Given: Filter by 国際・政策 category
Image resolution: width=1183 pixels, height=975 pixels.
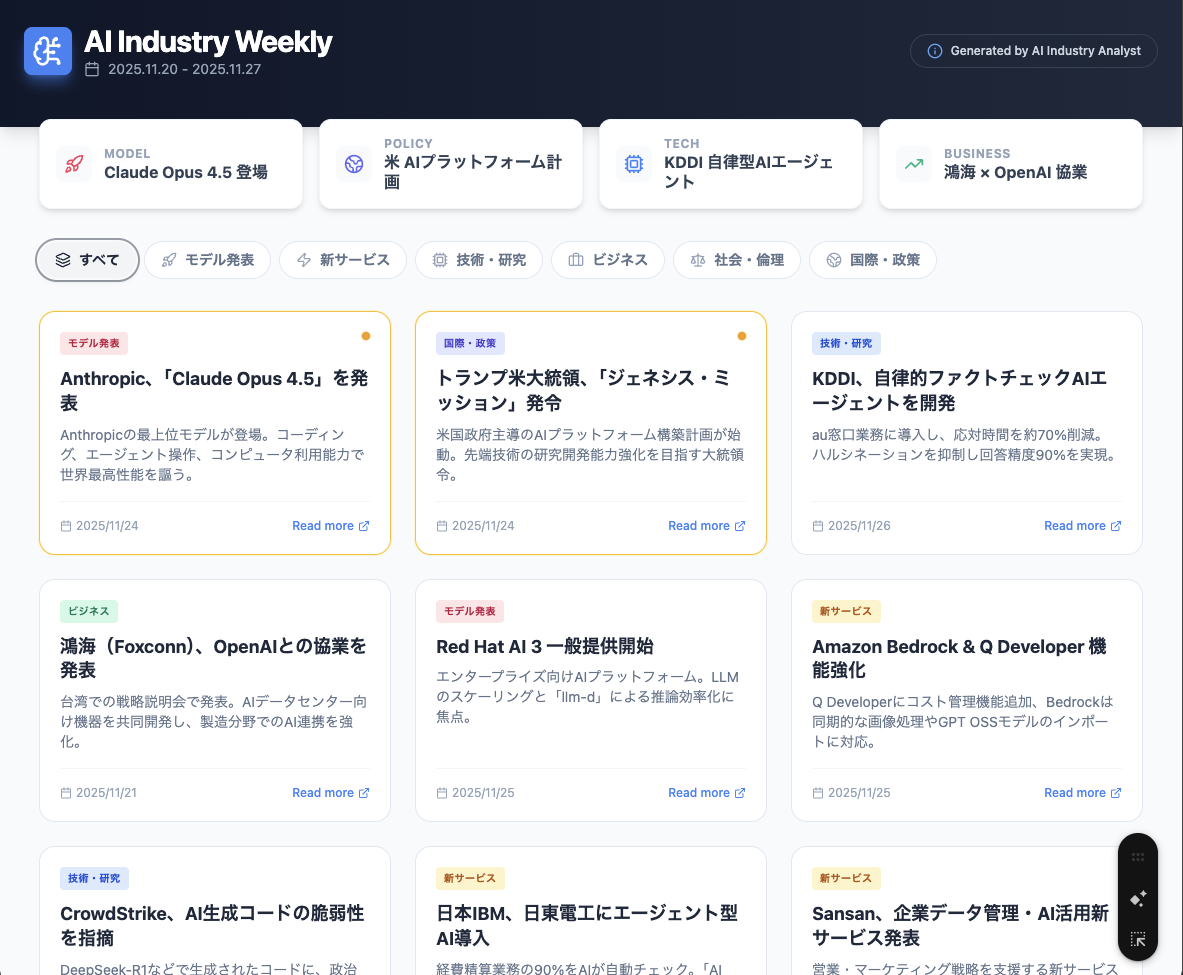Looking at the screenshot, I should 873,260.
